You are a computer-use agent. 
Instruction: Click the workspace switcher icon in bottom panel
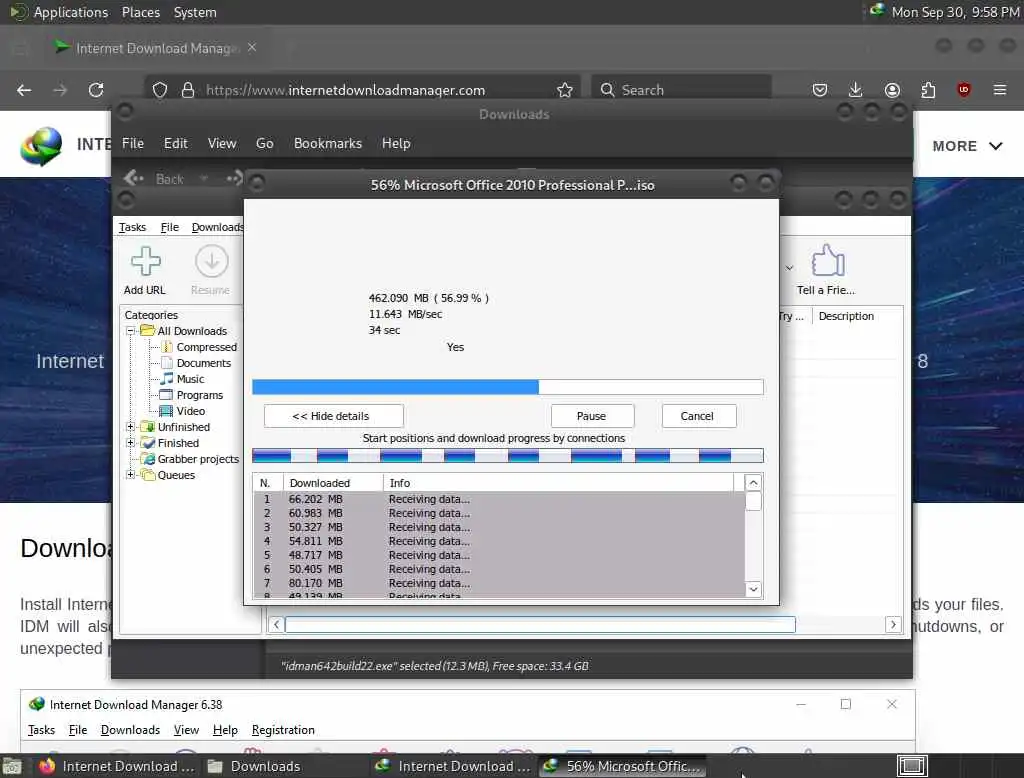pyautogui.click(x=912, y=766)
